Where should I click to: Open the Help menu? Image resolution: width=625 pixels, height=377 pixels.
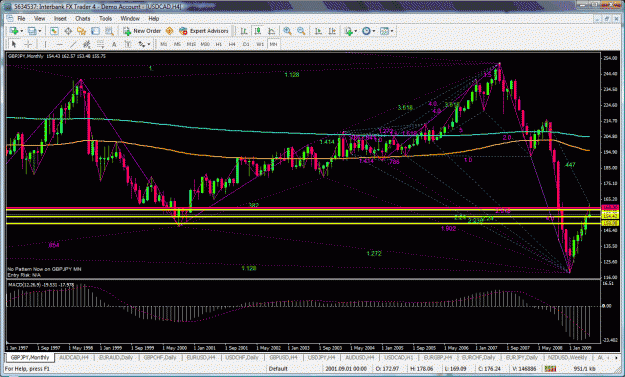click(153, 18)
